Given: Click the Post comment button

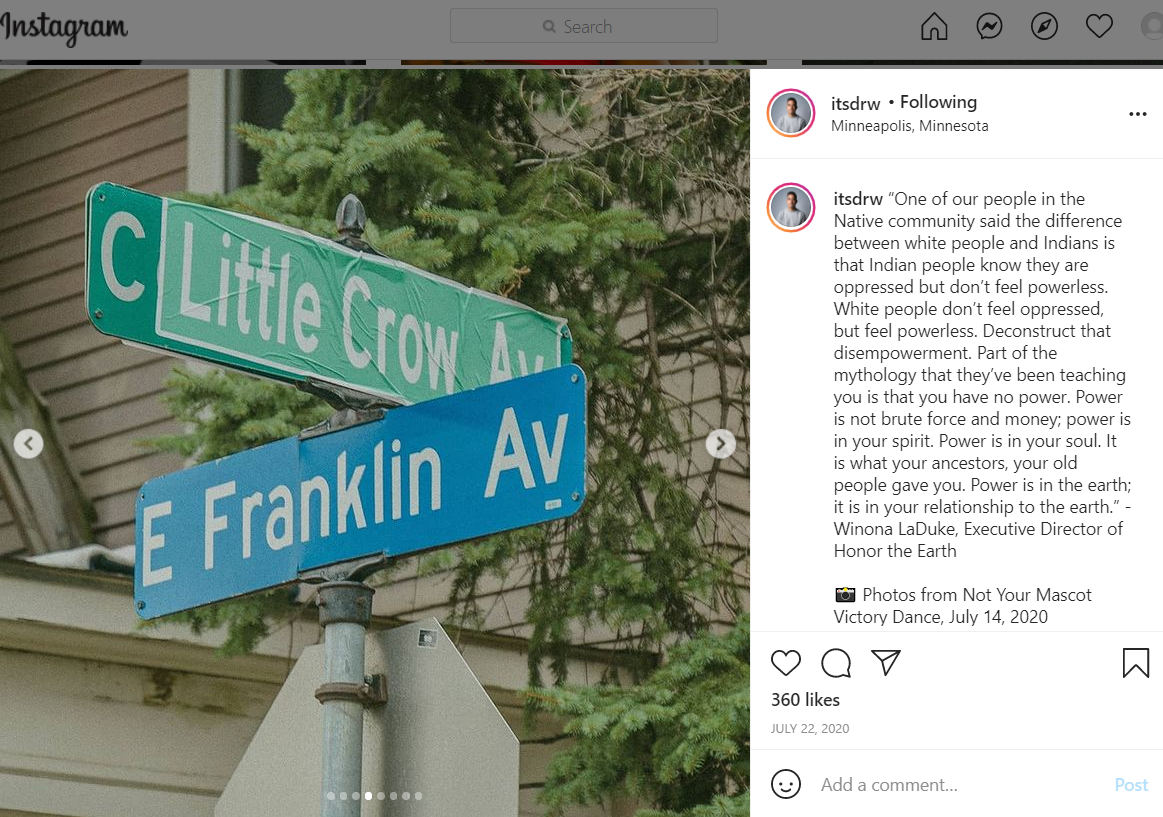Looking at the screenshot, I should tap(1130, 784).
